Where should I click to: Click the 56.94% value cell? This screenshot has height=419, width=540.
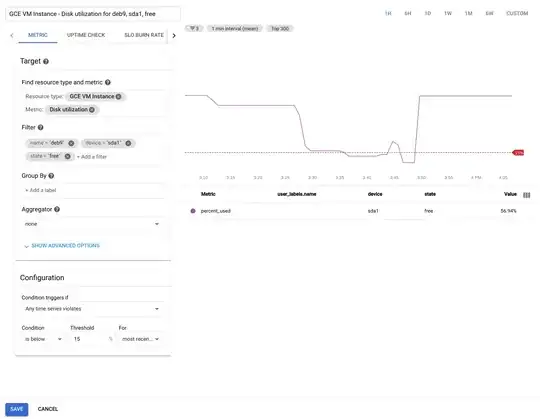pos(508,211)
